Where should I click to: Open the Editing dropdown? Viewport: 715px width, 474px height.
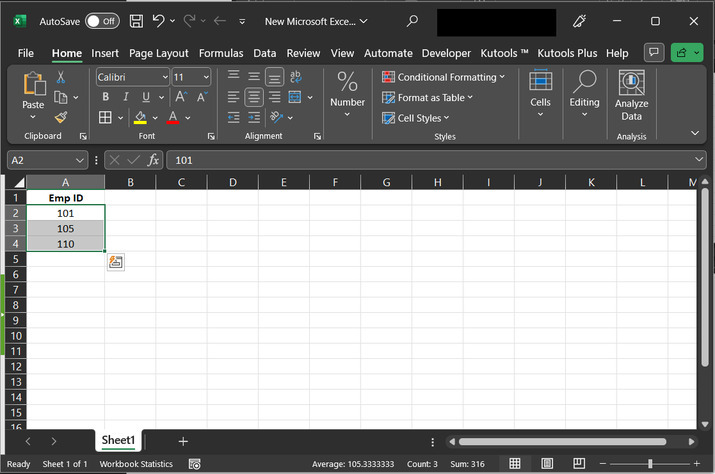(x=584, y=94)
